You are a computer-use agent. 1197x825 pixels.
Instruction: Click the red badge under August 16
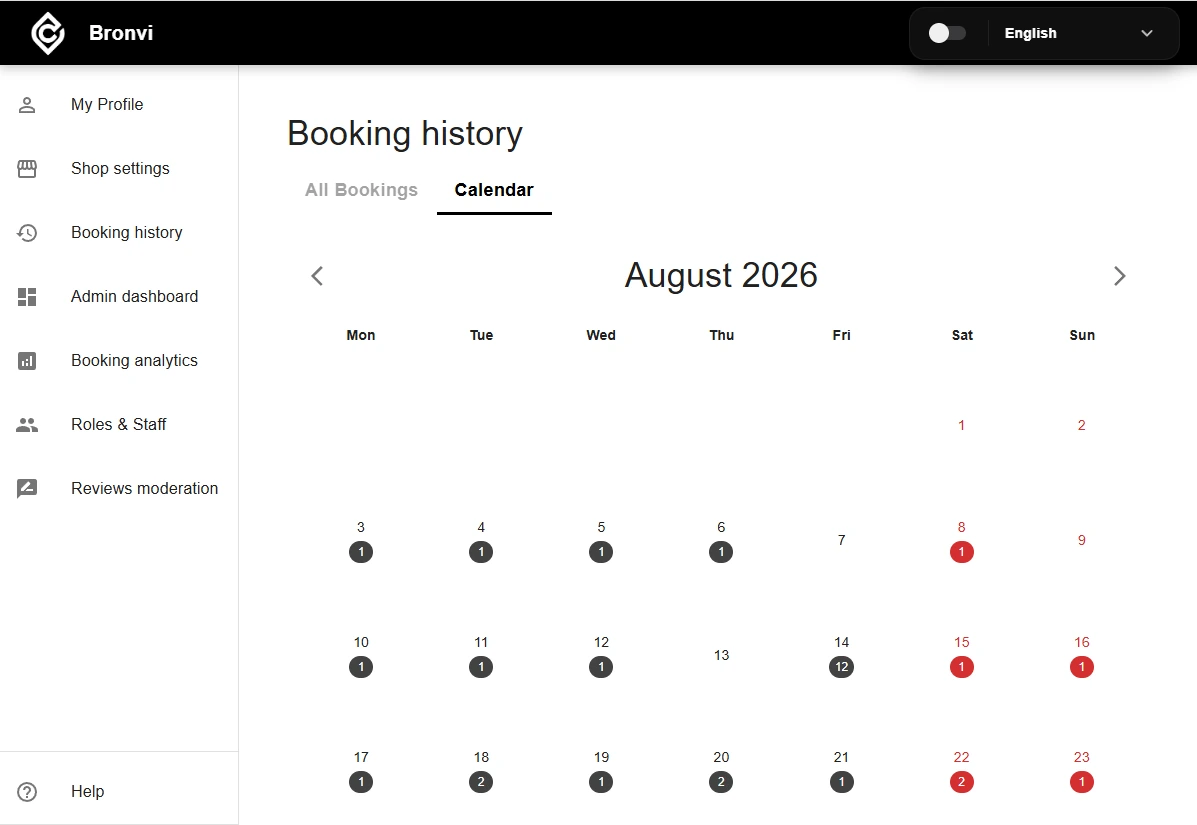pyautogui.click(x=1082, y=667)
